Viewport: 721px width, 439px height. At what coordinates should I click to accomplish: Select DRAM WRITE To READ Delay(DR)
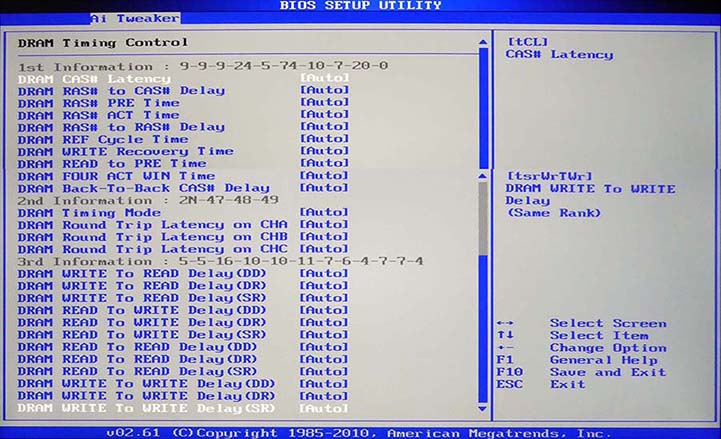(183, 286)
